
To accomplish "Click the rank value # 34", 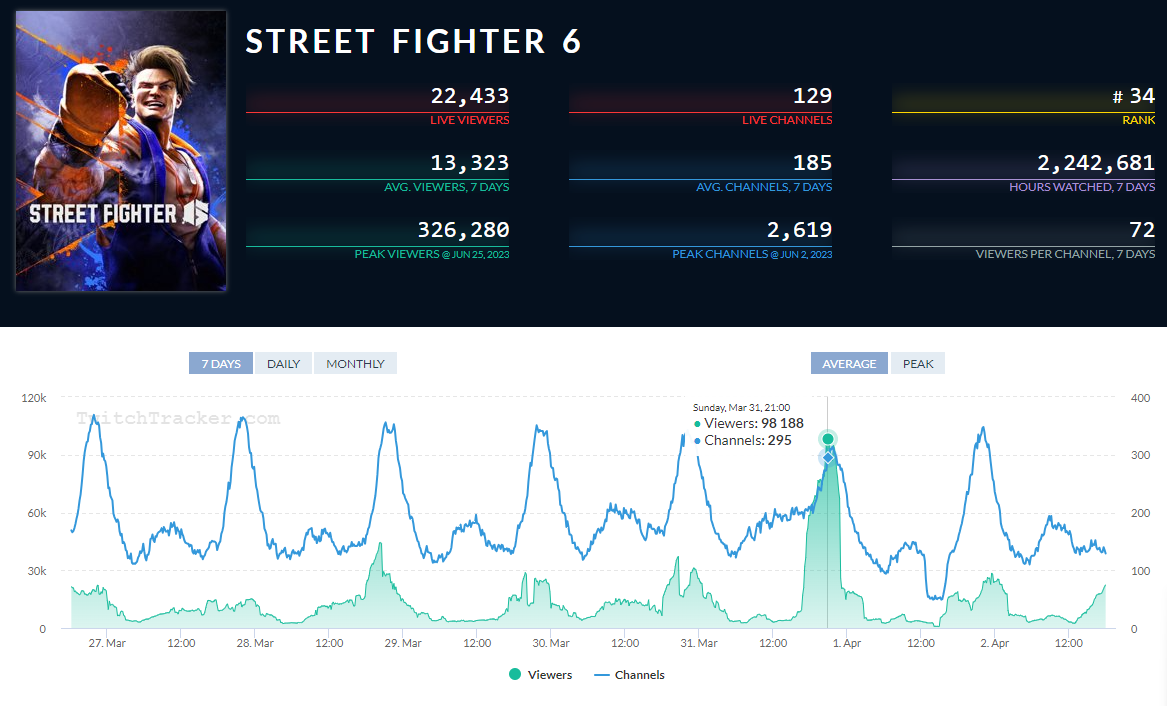I will point(1134,96).
